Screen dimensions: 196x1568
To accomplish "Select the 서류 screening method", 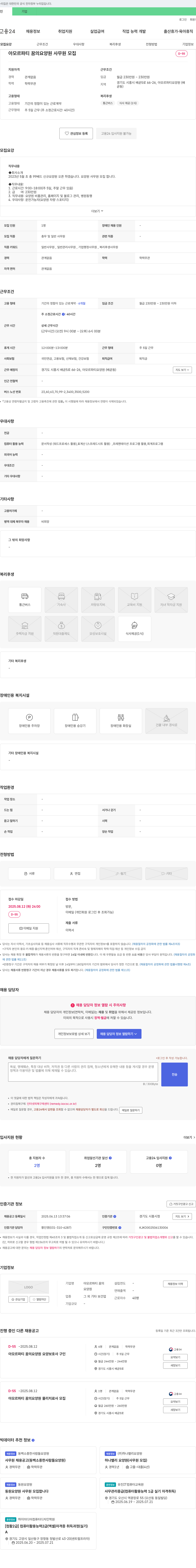I will [x=29, y=873].
